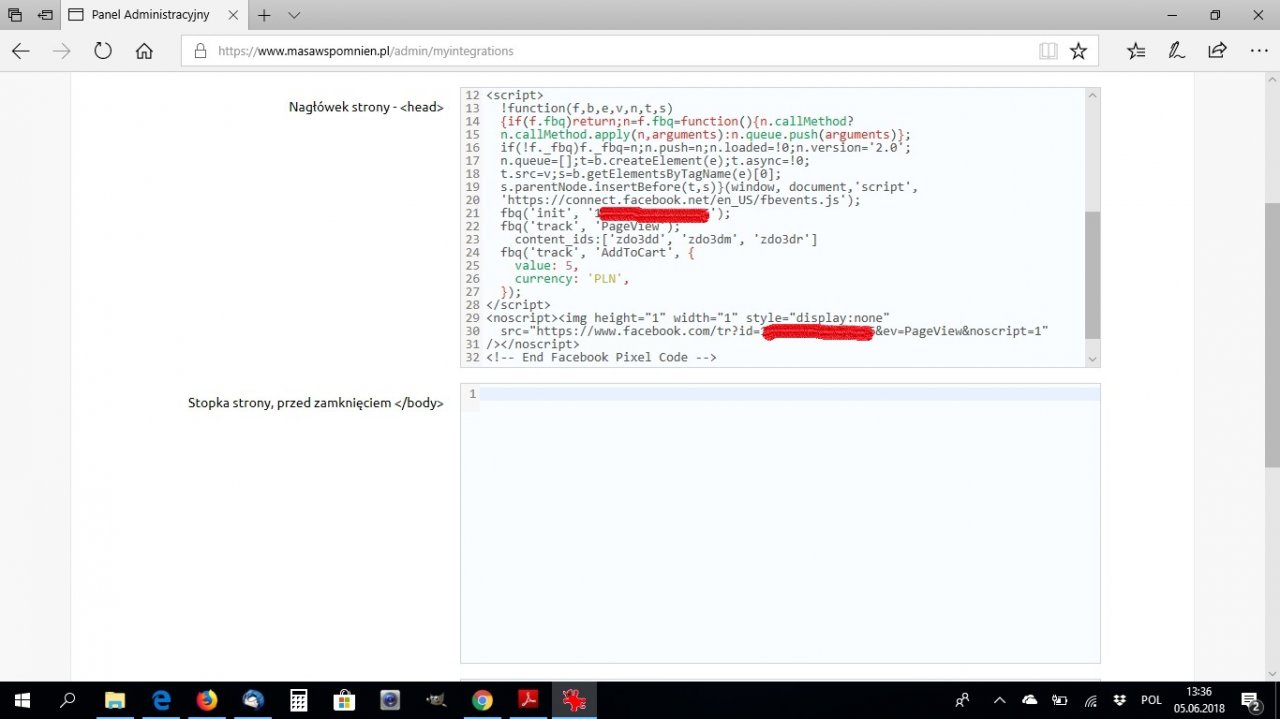Refresh the current page
The width and height of the screenshot is (1280, 719).
[103, 51]
